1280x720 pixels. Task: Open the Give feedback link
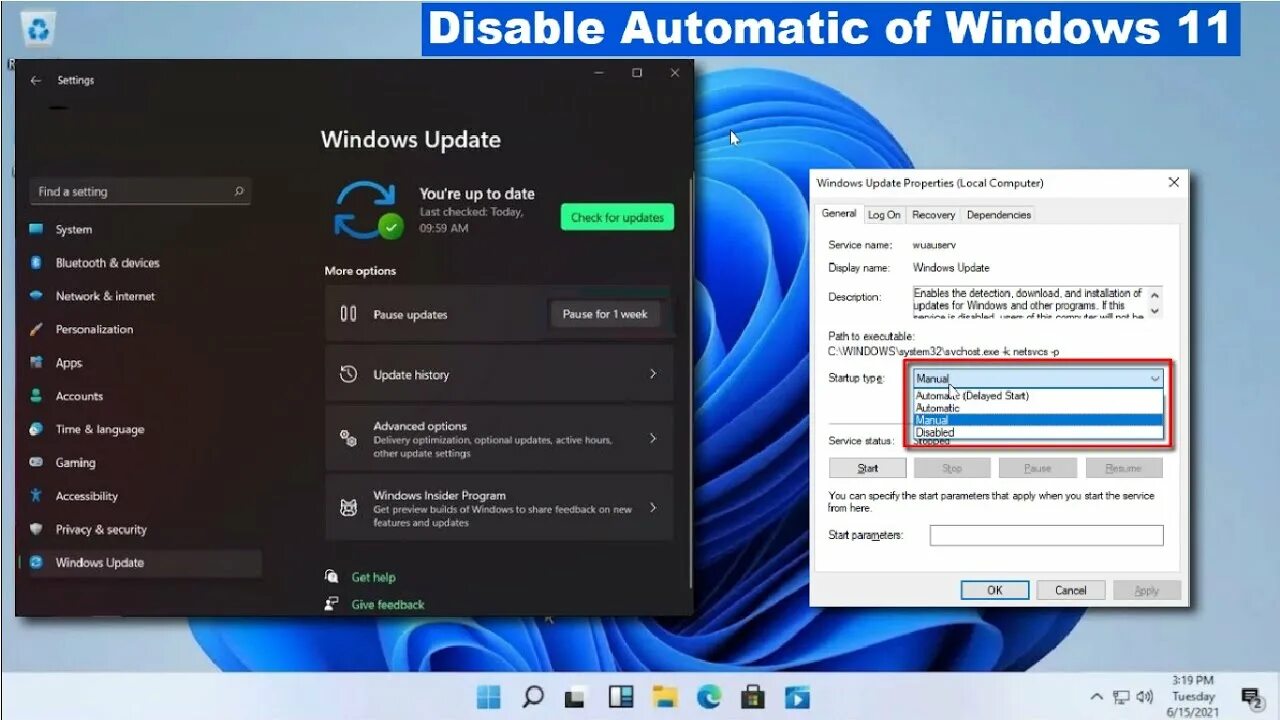coord(388,604)
